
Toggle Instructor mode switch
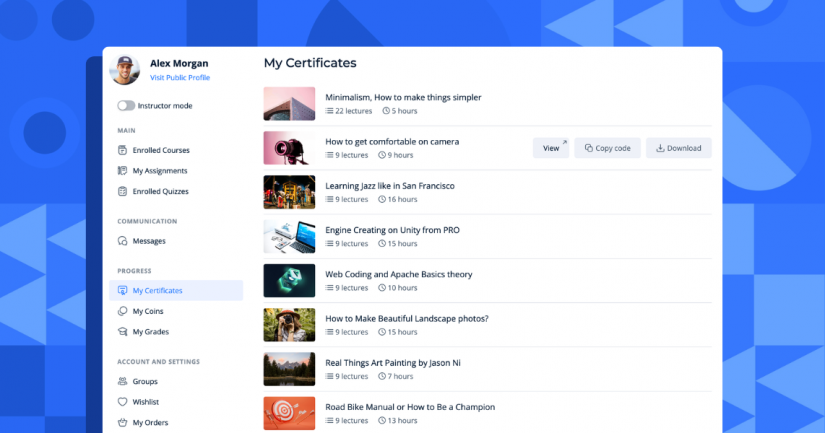click(126, 105)
